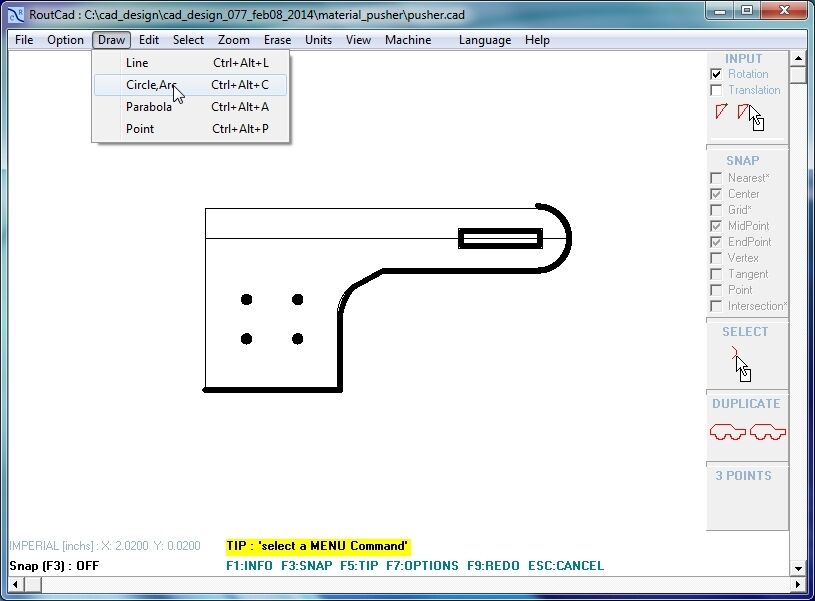Click the vertical scrollbar thumb
This screenshot has width=815, height=601.
pos(798,75)
